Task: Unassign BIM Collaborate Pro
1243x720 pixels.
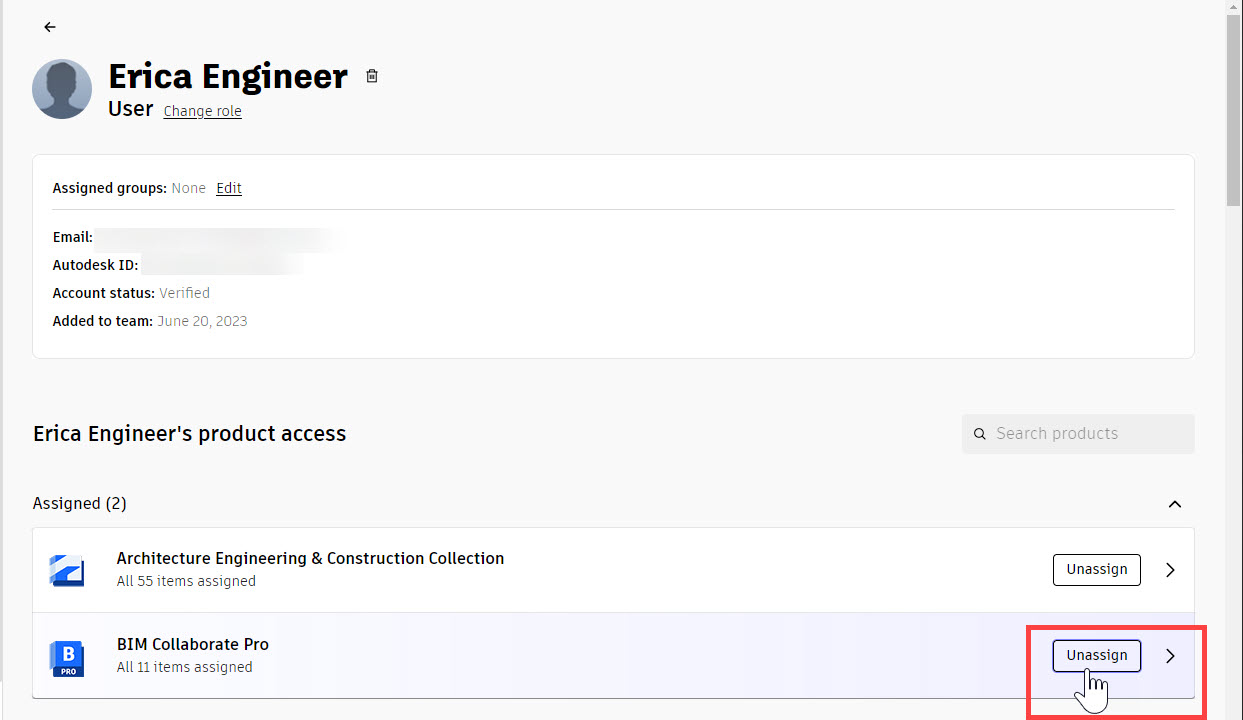Action: pyautogui.click(x=1097, y=655)
